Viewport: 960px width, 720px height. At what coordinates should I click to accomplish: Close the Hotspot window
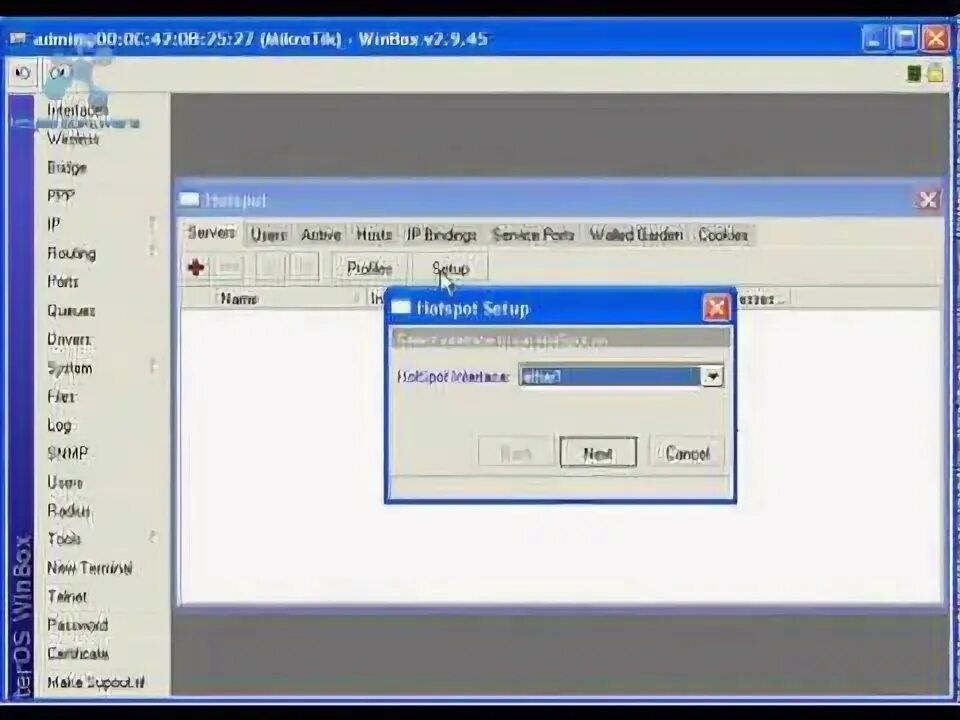tap(928, 200)
